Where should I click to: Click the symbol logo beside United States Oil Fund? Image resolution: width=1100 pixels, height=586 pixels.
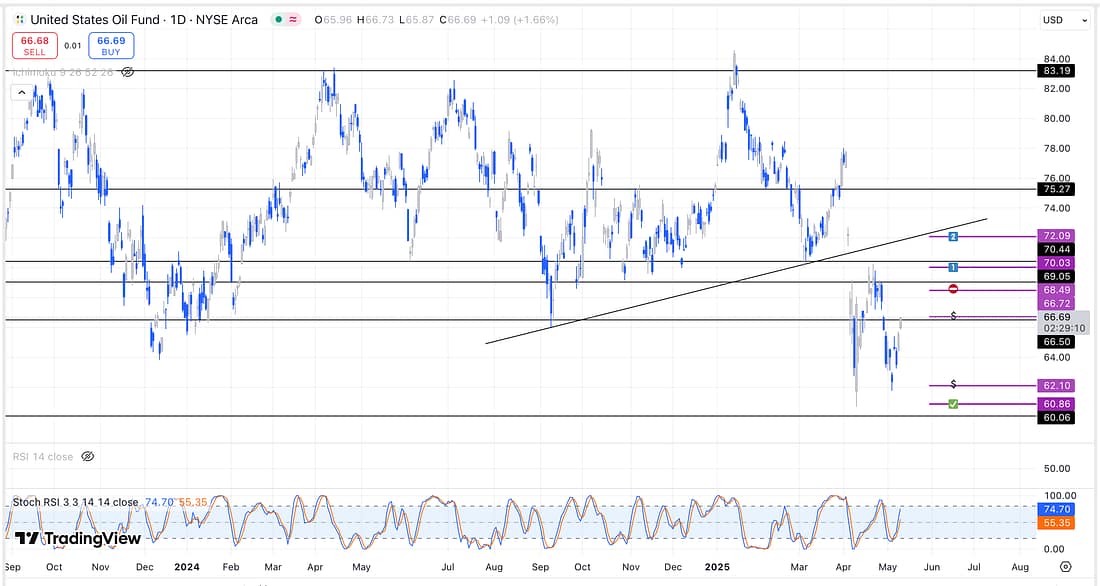pyautogui.click(x=19, y=20)
